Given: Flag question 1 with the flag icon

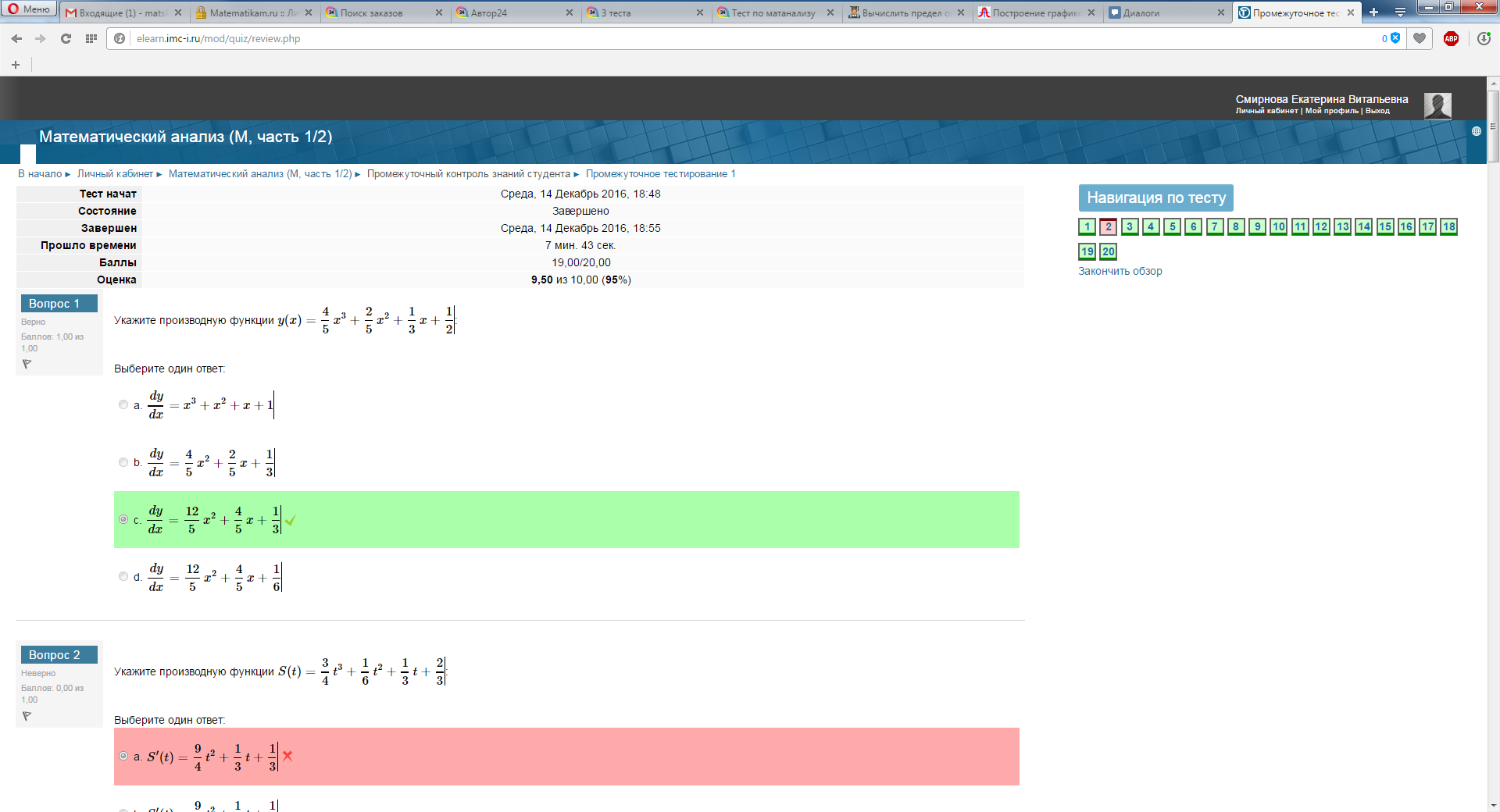Looking at the screenshot, I should 27,364.
